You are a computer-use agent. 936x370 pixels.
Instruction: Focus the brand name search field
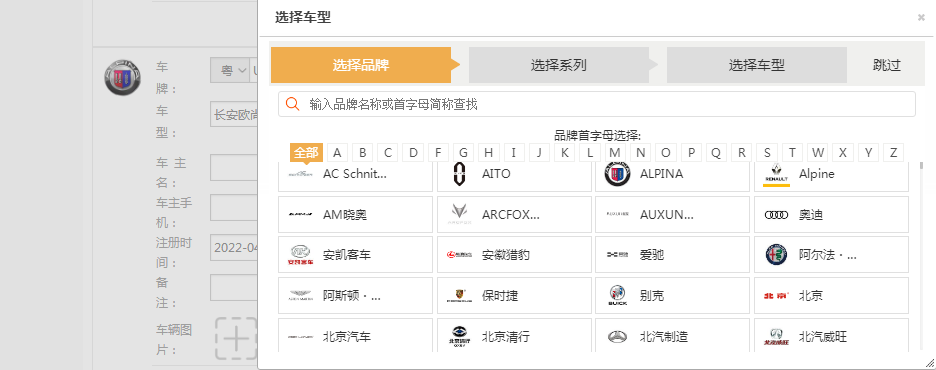pos(597,104)
